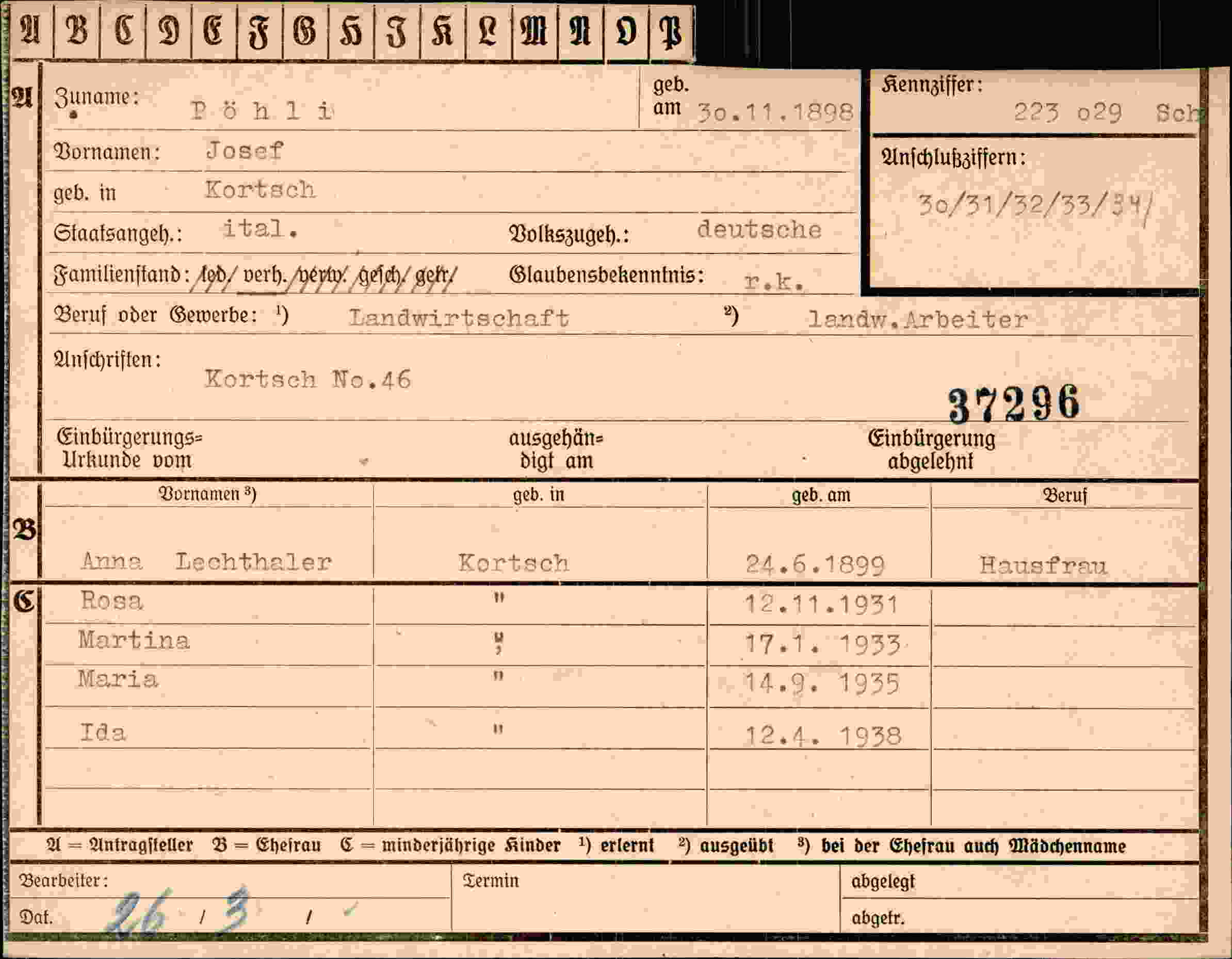
Task: Click stamped number 37296
Action: (1014, 404)
